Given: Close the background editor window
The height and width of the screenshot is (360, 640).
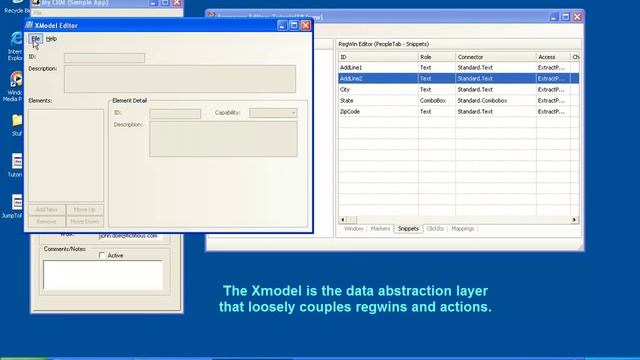Looking at the screenshot, I should (x=578, y=17).
